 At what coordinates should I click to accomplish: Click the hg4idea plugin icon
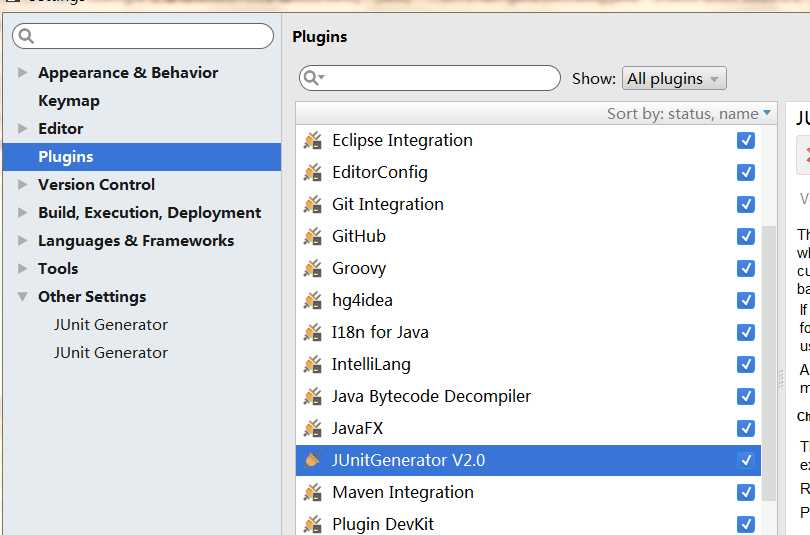313,301
